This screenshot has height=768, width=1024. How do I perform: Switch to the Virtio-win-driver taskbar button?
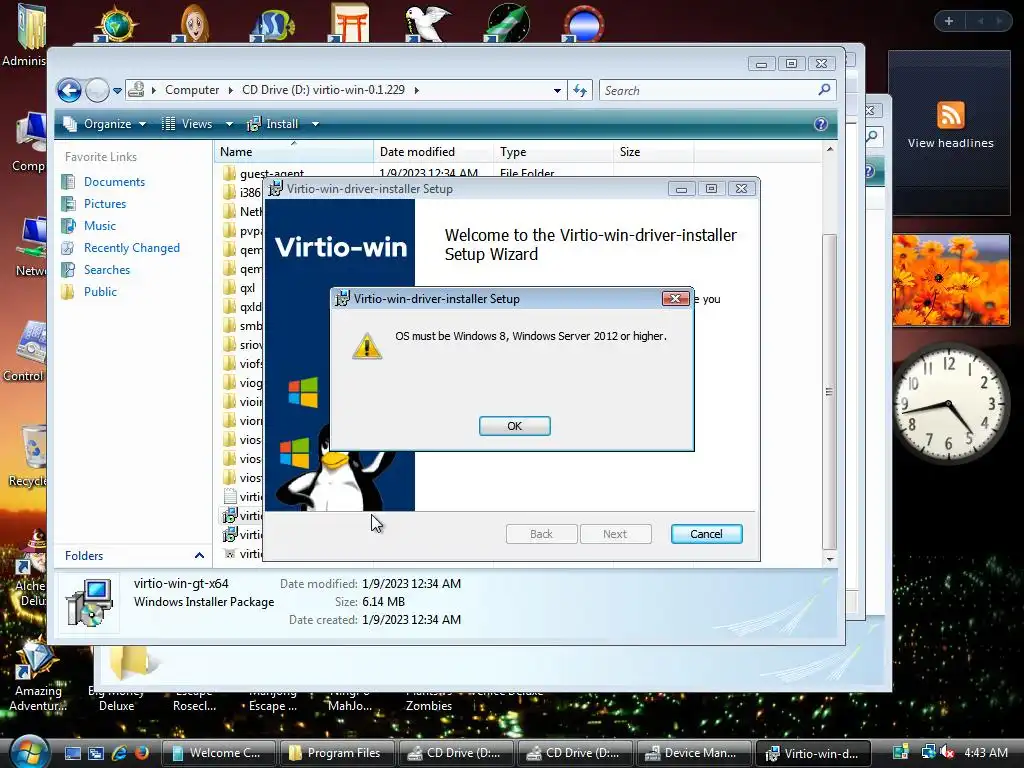coord(813,753)
